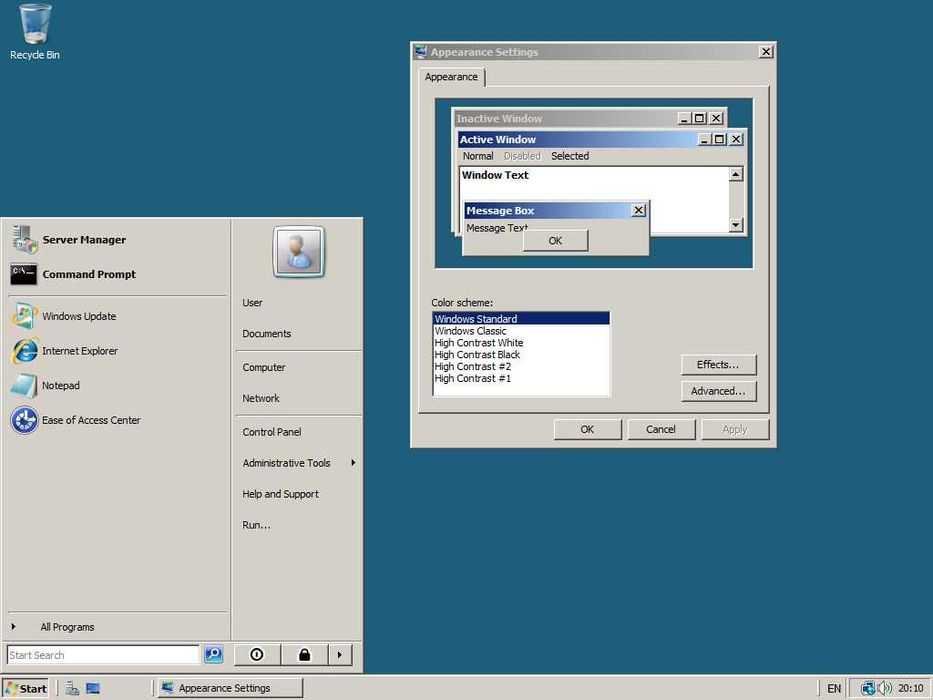This screenshot has width=933, height=700.
Task: Expand Administrative Tools submenu arrow
Action: click(x=353, y=462)
